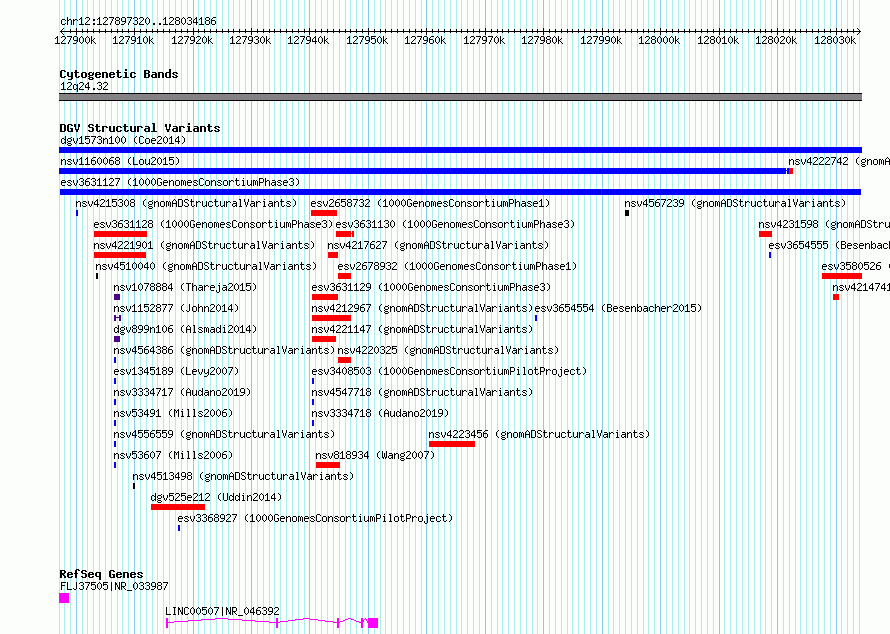Open the nsv4222742 variant label

(839, 161)
